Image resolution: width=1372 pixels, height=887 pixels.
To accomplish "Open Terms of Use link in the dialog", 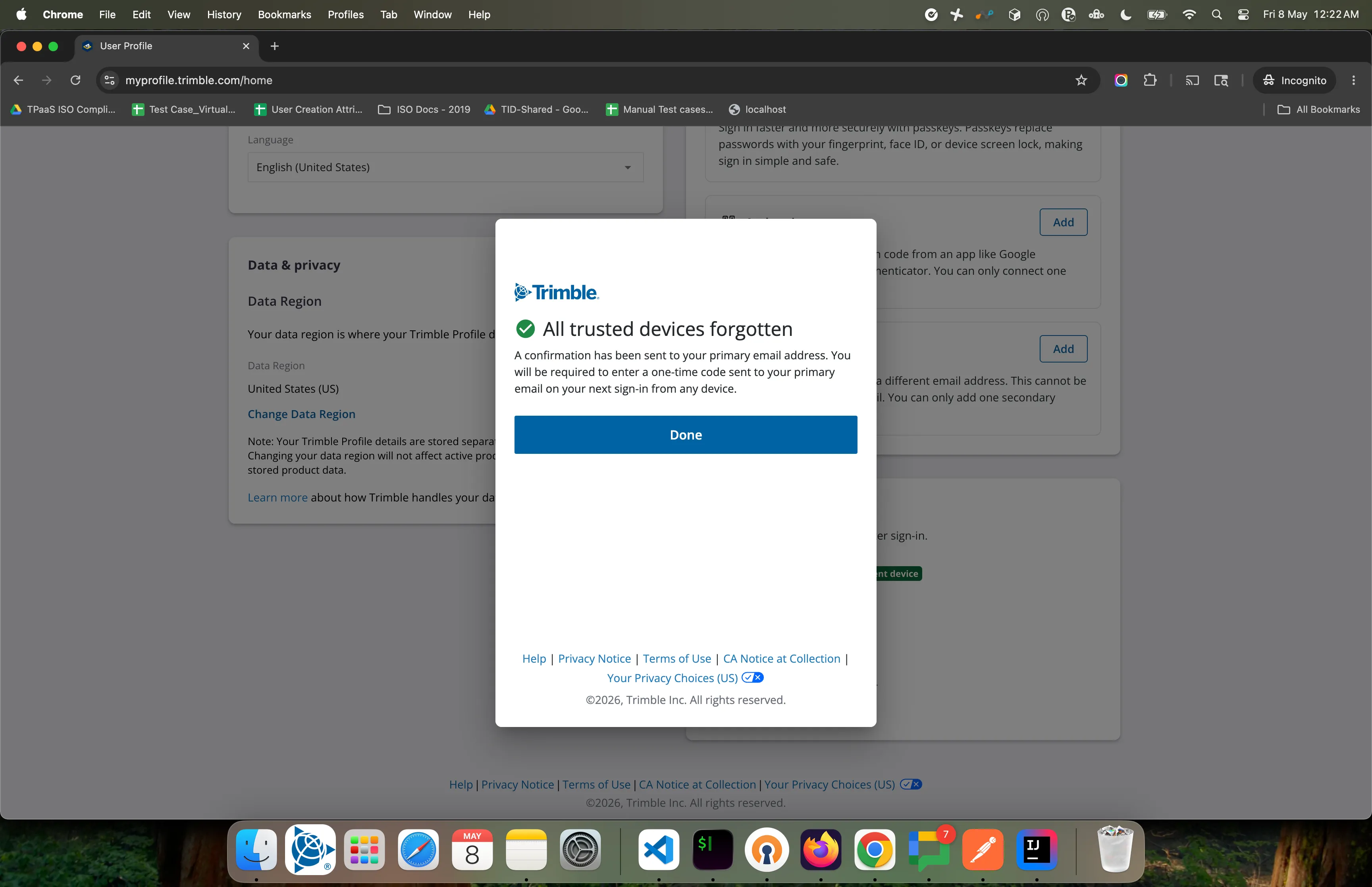I will pyautogui.click(x=676, y=658).
